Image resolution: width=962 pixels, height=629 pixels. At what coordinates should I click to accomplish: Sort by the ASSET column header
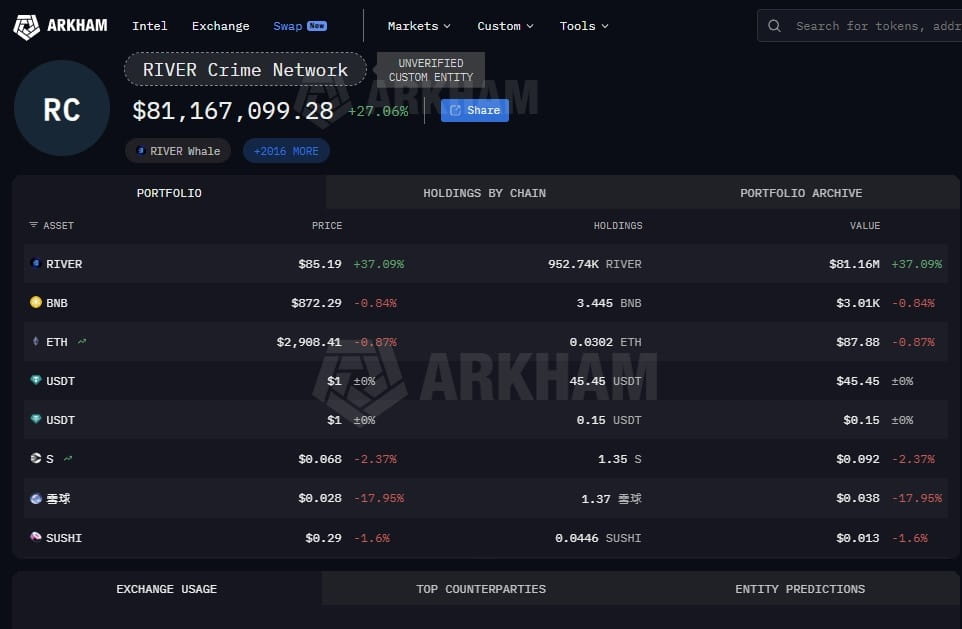click(58, 225)
